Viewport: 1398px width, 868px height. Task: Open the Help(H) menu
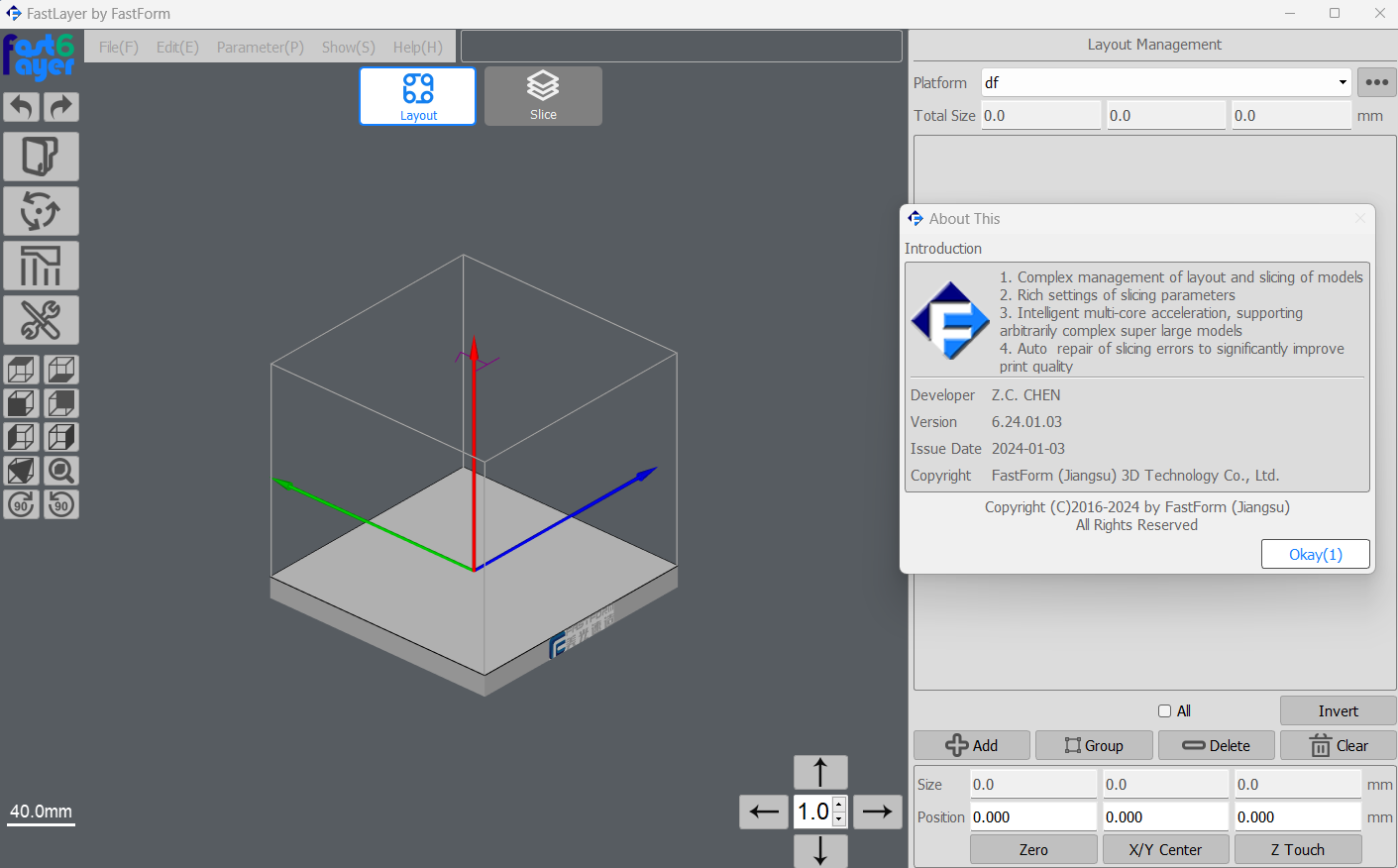point(418,47)
